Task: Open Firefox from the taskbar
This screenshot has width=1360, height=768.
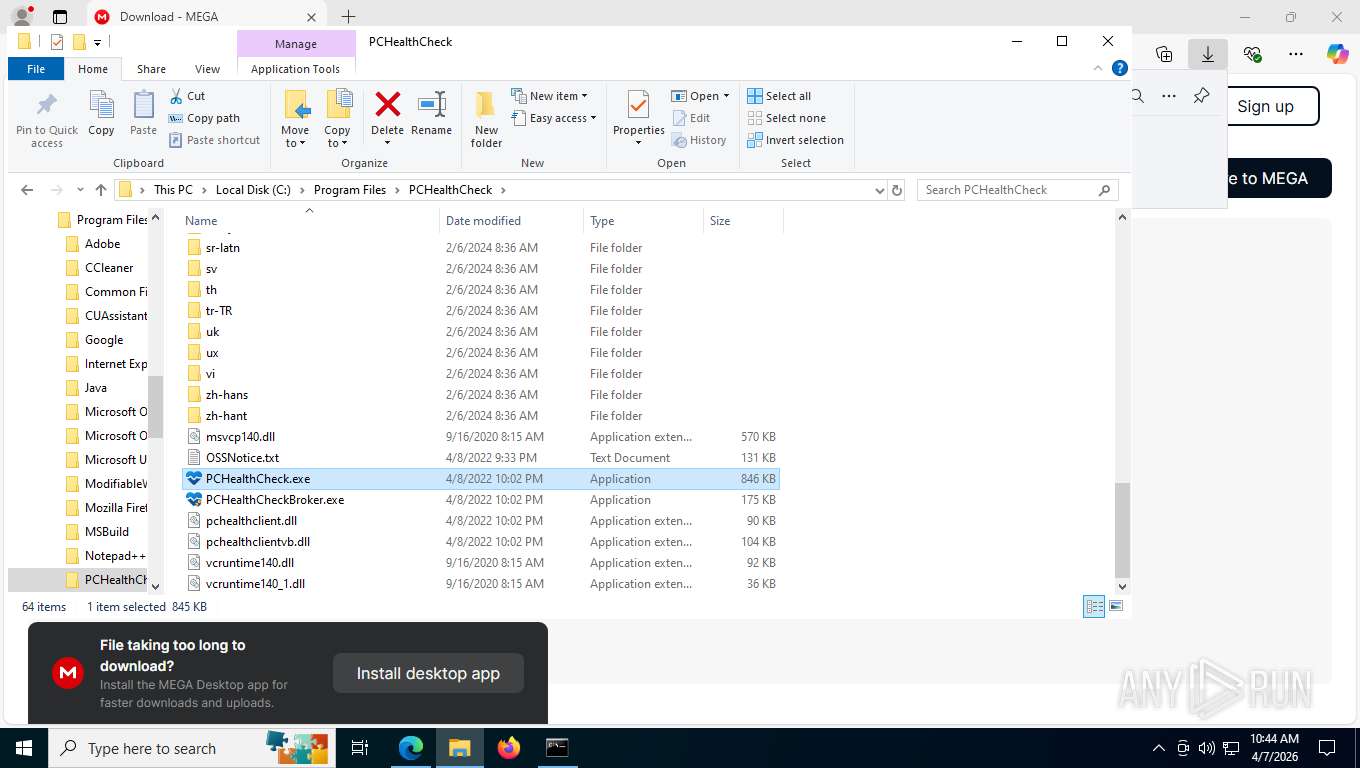Action: pos(509,747)
